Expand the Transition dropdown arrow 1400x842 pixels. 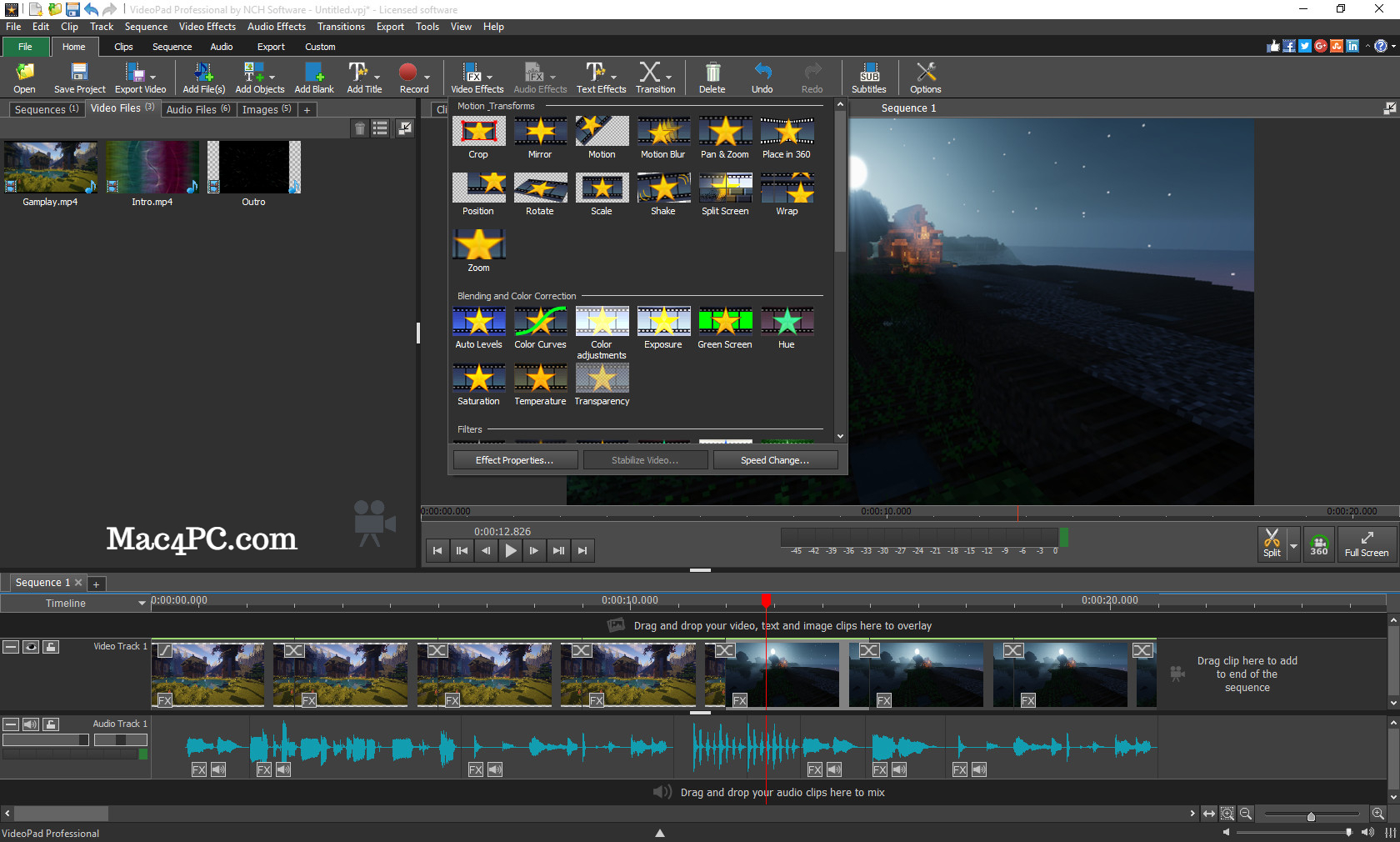click(668, 77)
